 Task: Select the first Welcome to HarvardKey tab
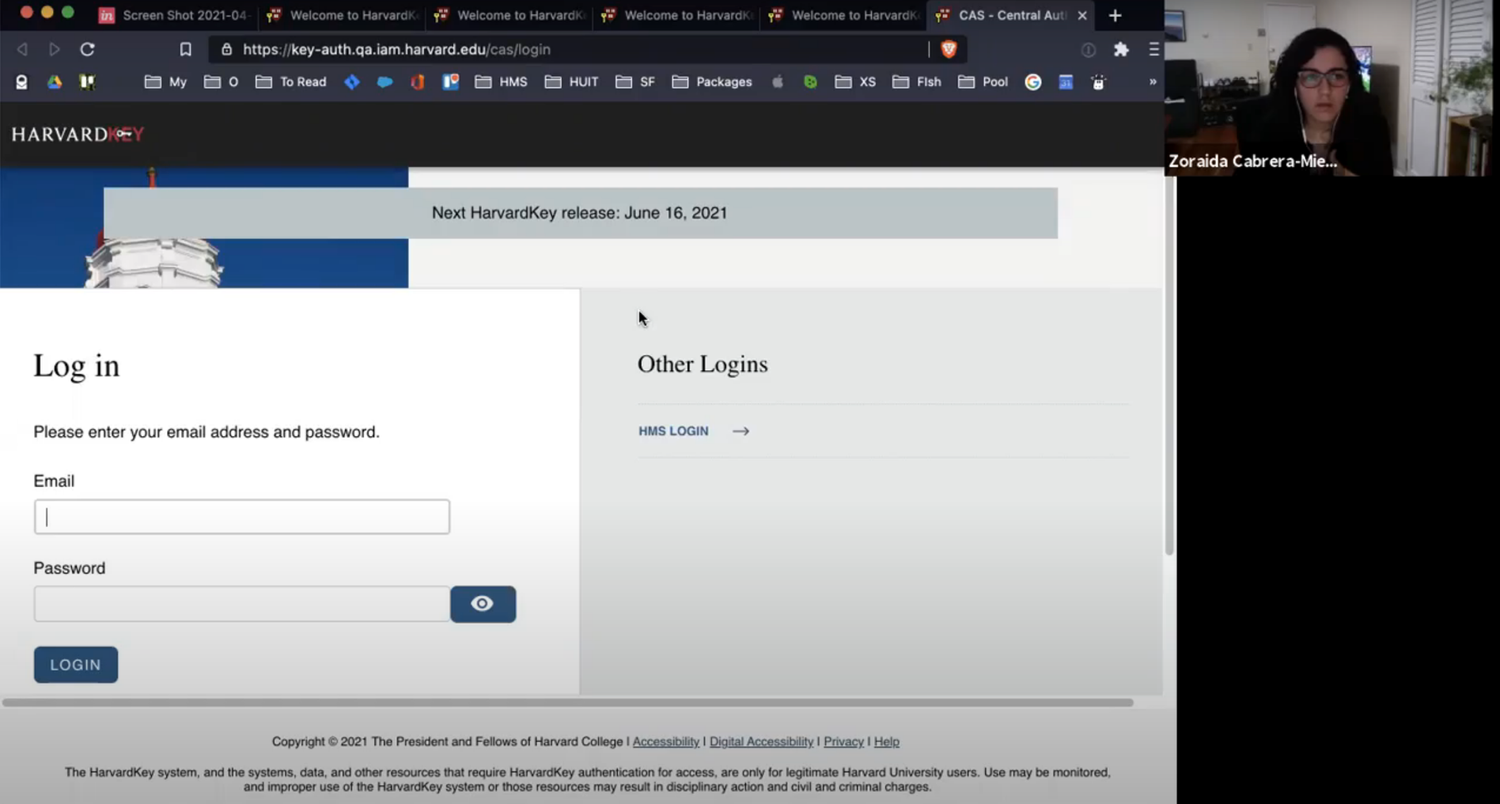[x=345, y=15]
